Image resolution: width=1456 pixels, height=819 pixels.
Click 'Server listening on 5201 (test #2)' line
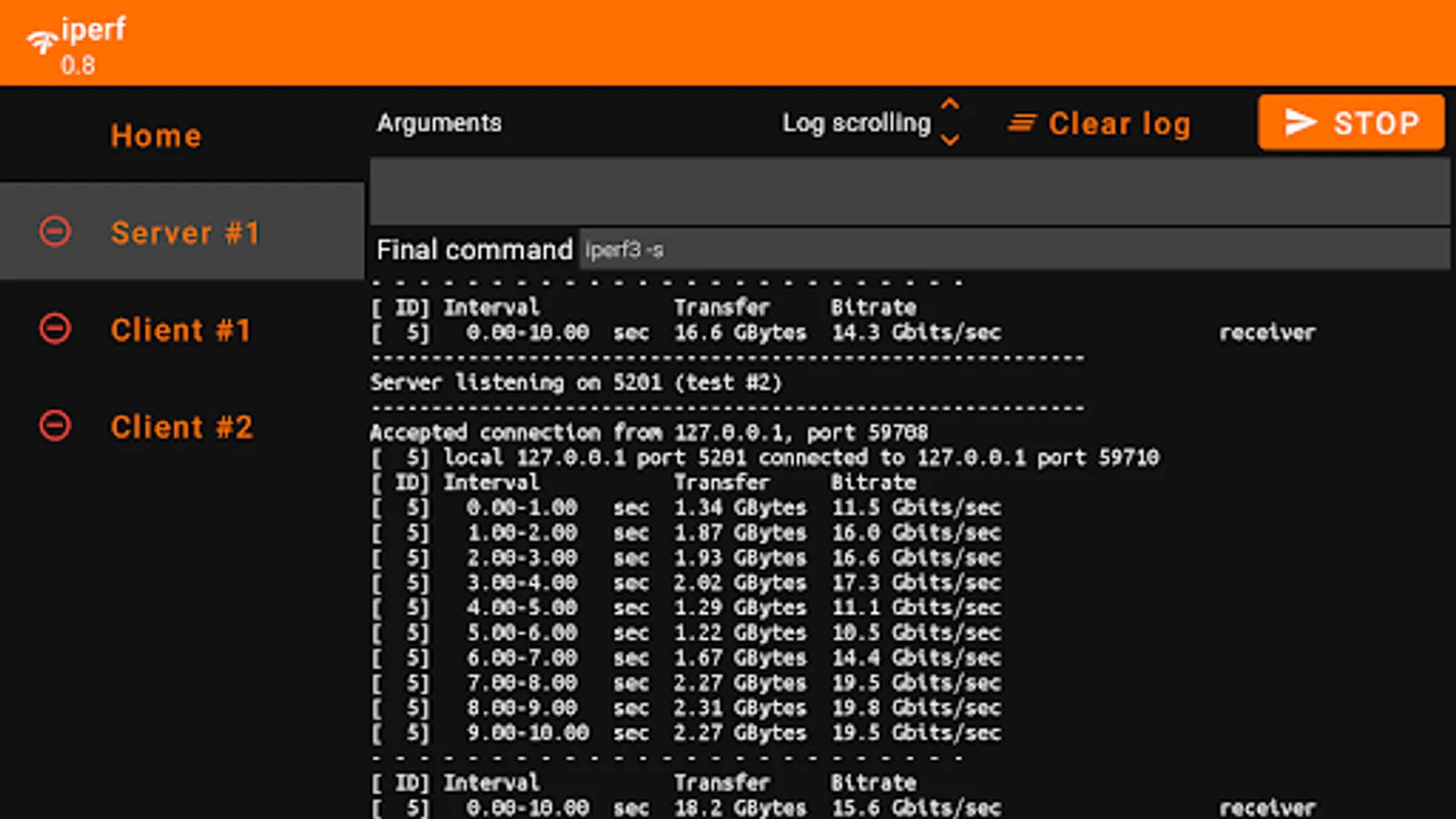tap(576, 382)
